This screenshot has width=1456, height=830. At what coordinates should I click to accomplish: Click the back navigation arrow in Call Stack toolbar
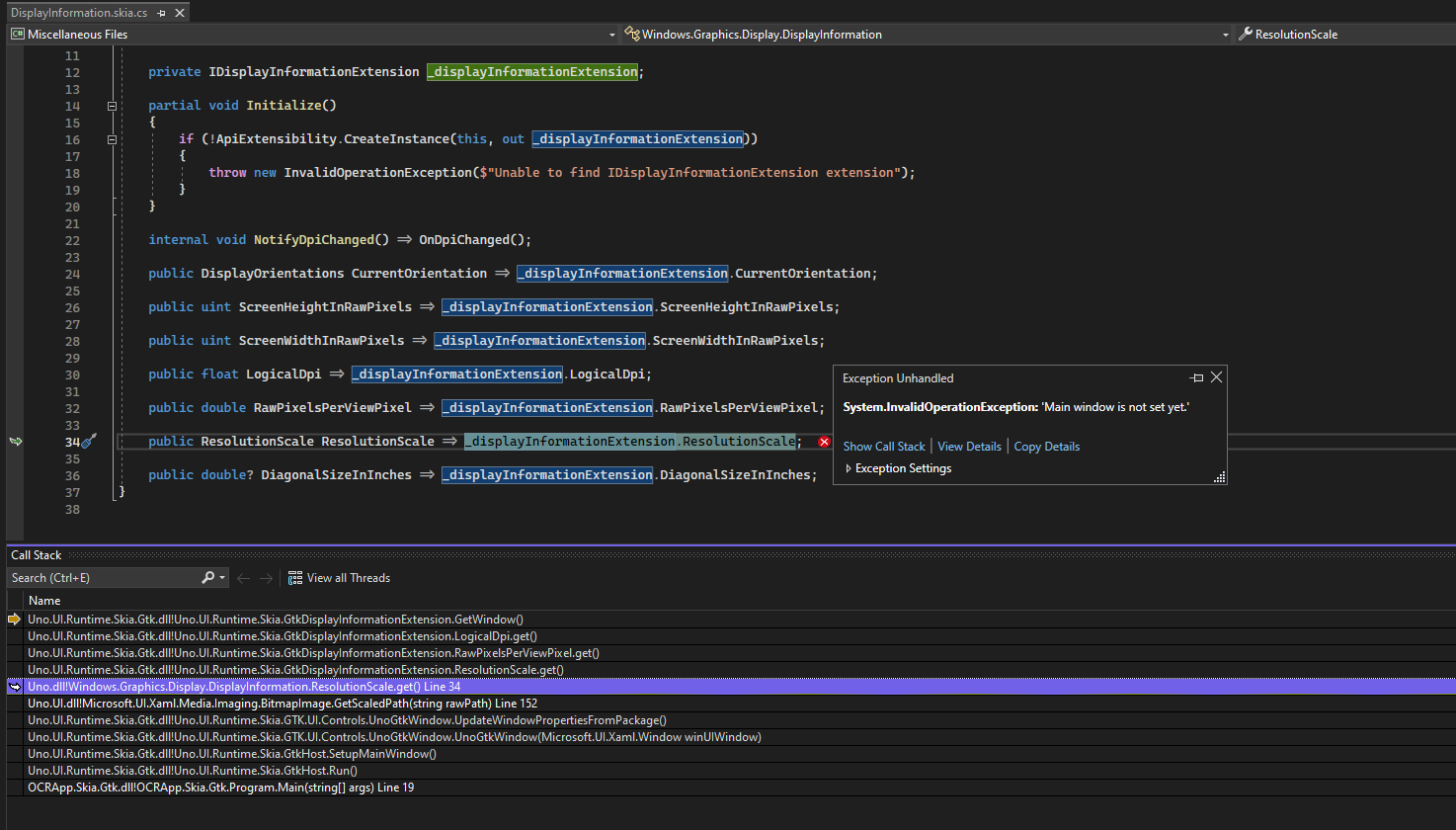[x=243, y=577]
